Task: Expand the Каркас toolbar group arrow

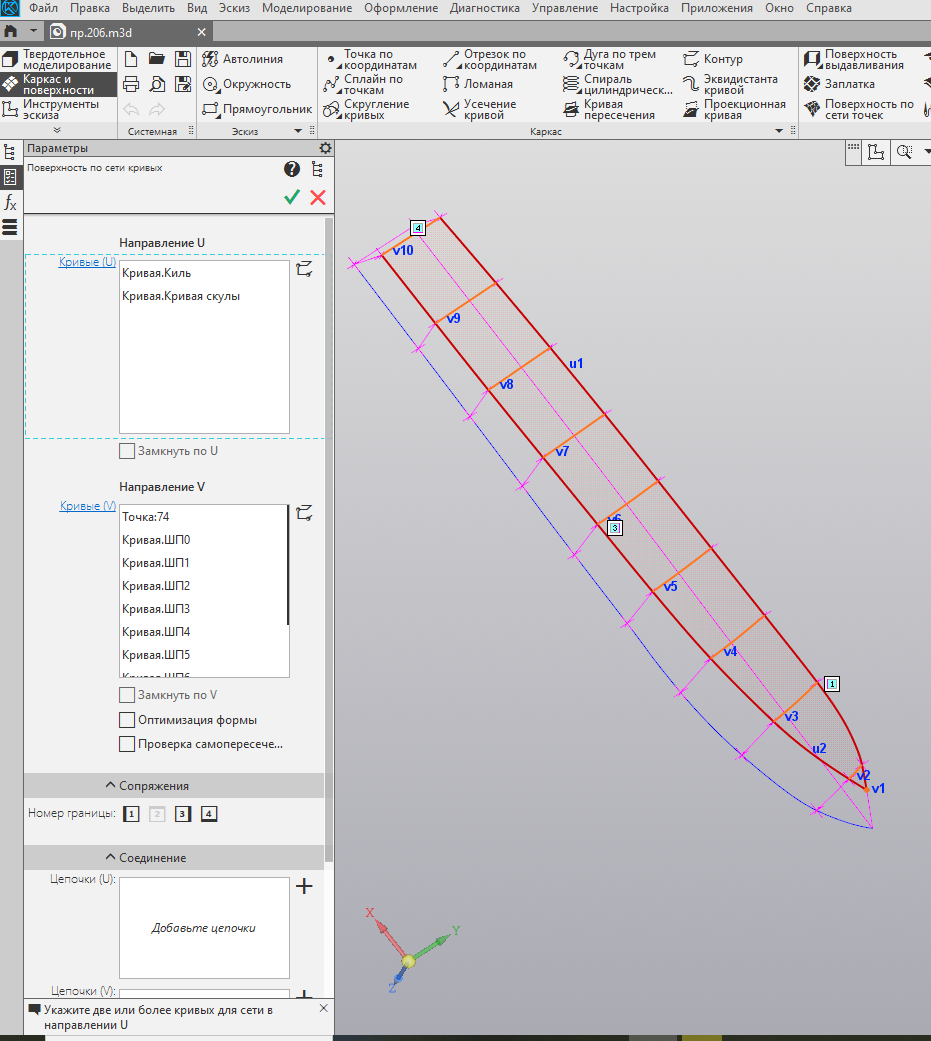Action: point(779,131)
